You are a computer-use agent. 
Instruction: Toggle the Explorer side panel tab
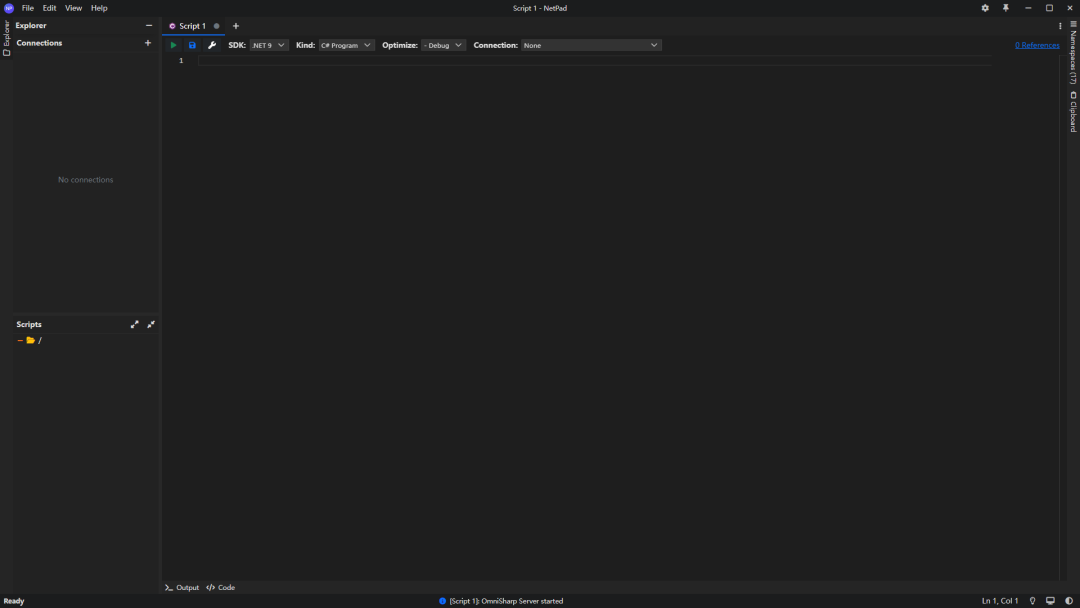(6, 38)
